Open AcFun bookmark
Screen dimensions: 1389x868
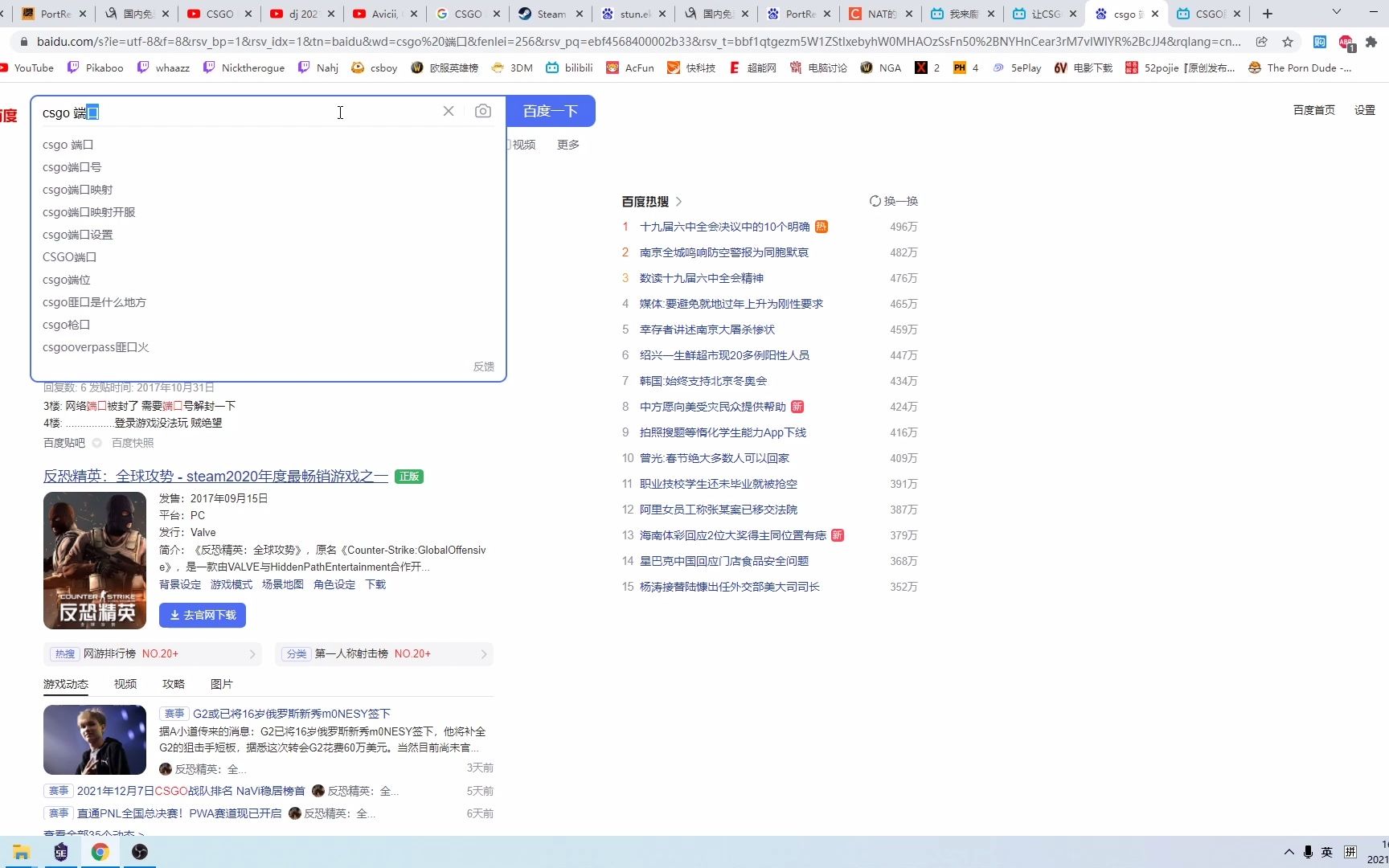pyautogui.click(x=630, y=68)
